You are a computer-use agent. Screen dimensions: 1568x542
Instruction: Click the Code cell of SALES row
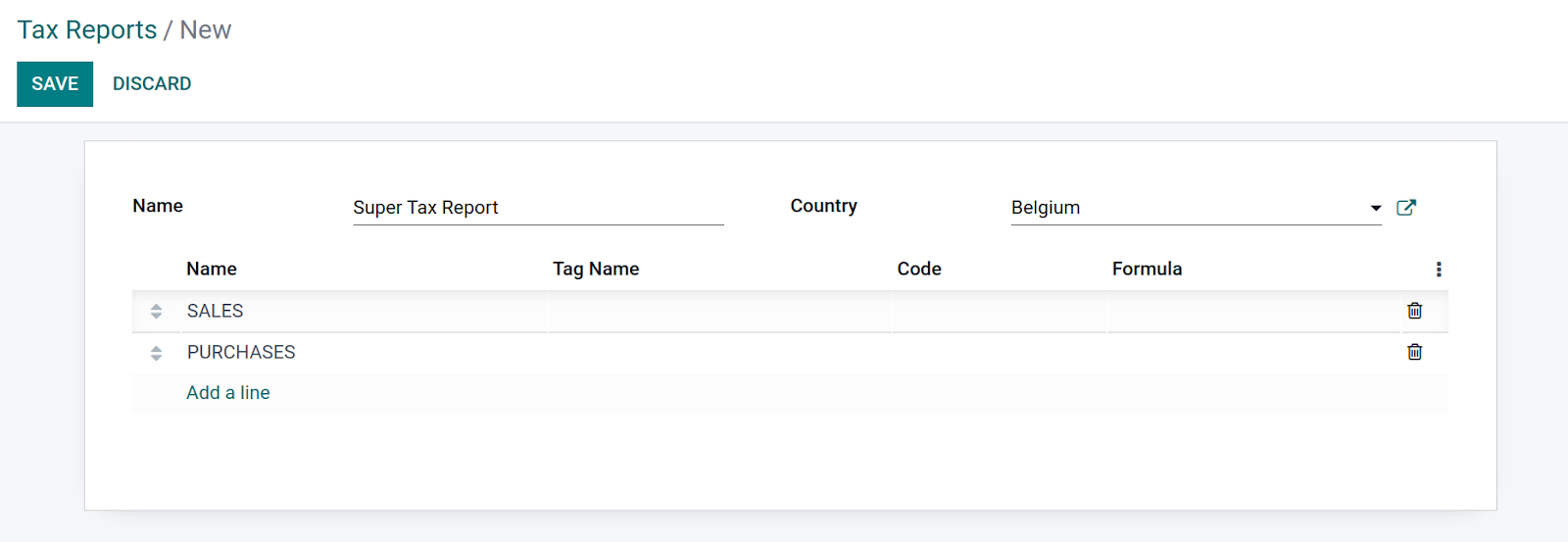click(x=999, y=312)
